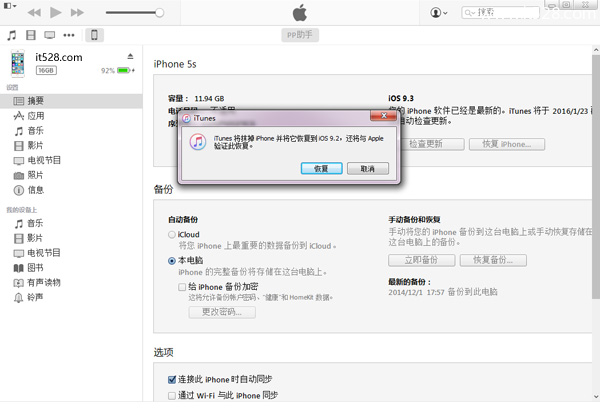Click the iPhone 5s heading
The height and width of the screenshot is (409, 600).
pyautogui.click(x=175, y=64)
